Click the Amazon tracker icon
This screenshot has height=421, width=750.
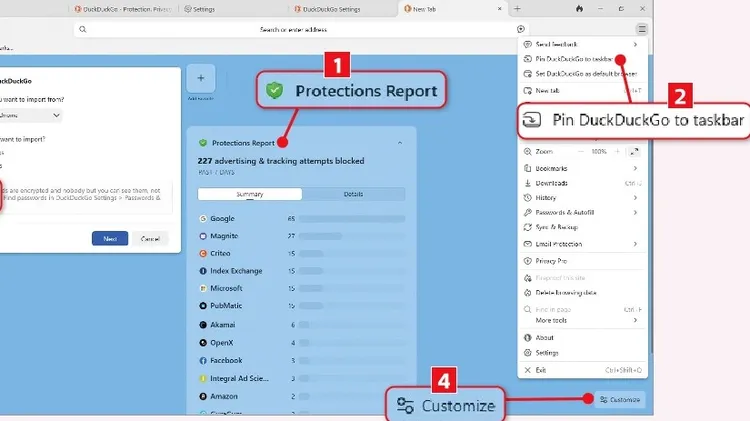click(x=203, y=397)
